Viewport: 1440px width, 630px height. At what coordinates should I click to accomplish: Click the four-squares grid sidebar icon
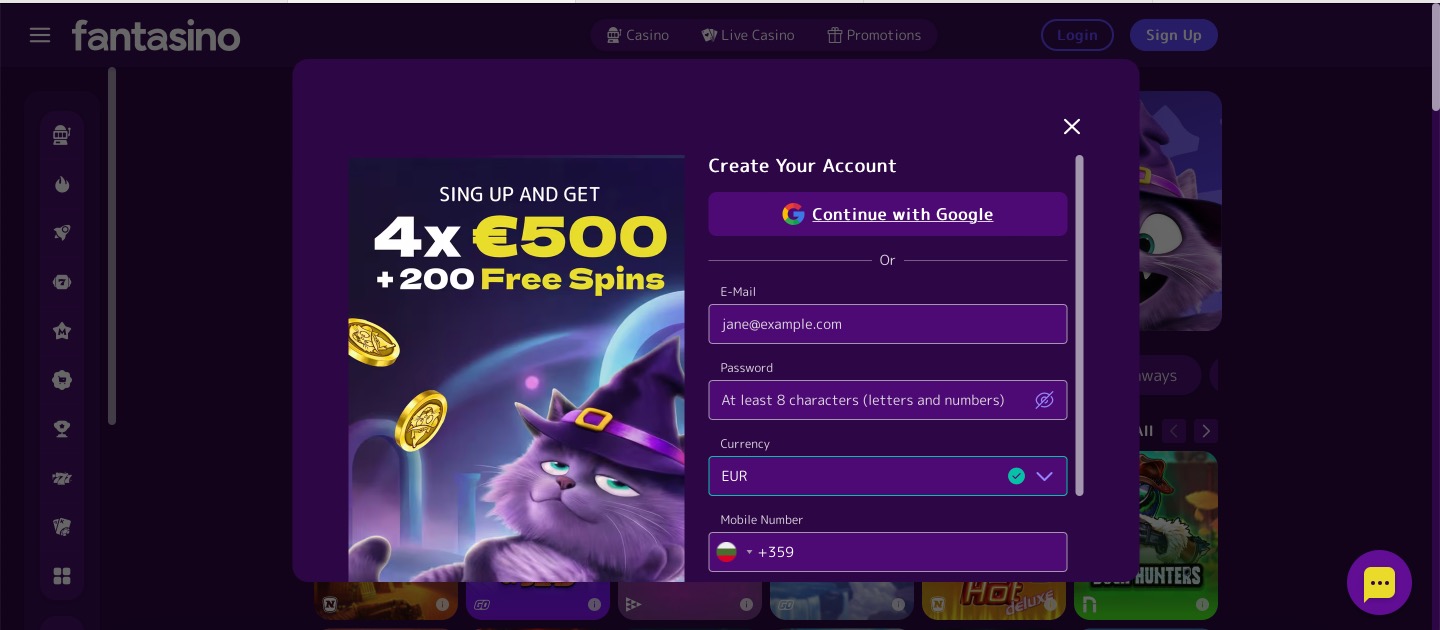click(x=62, y=576)
